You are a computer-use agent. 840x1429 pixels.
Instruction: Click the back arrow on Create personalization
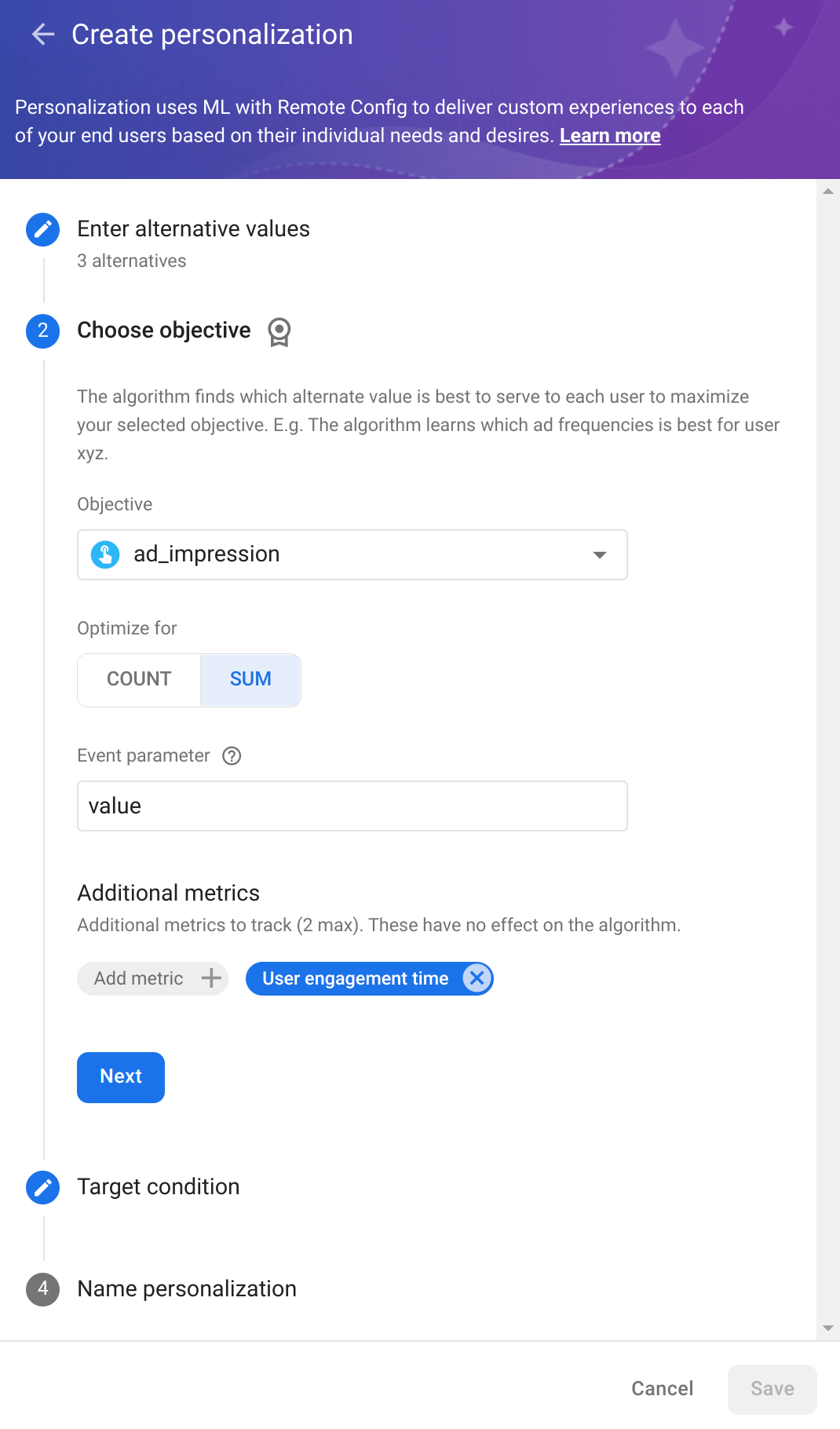pos(42,35)
